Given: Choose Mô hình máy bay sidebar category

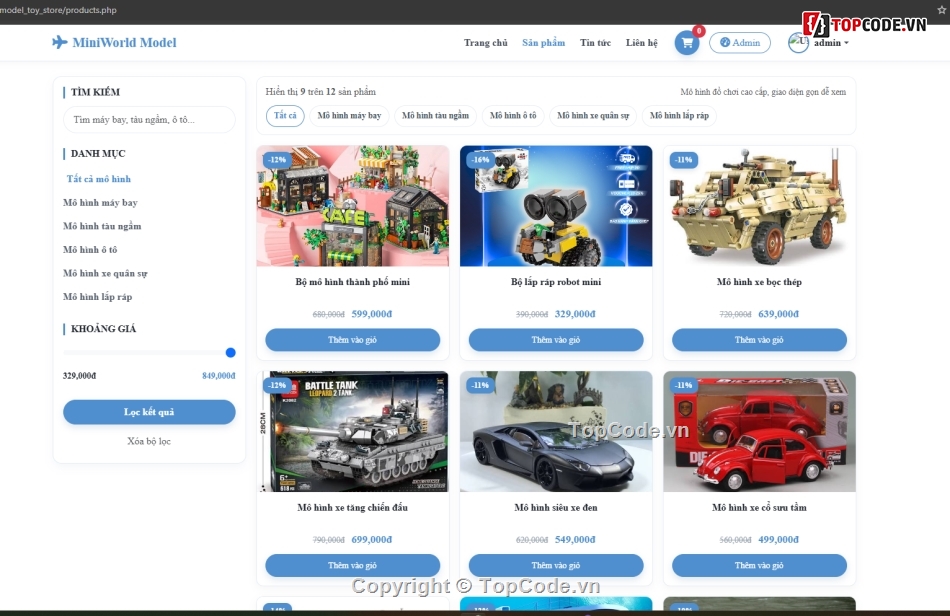Looking at the screenshot, I should tap(100, 202).
